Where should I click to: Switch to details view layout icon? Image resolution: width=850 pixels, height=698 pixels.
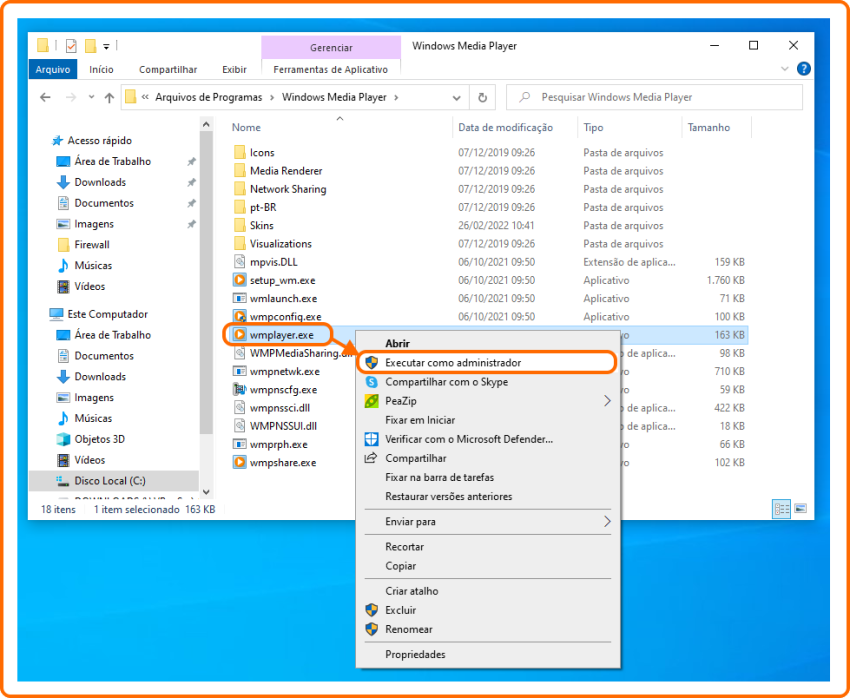[x=781, y=509]
